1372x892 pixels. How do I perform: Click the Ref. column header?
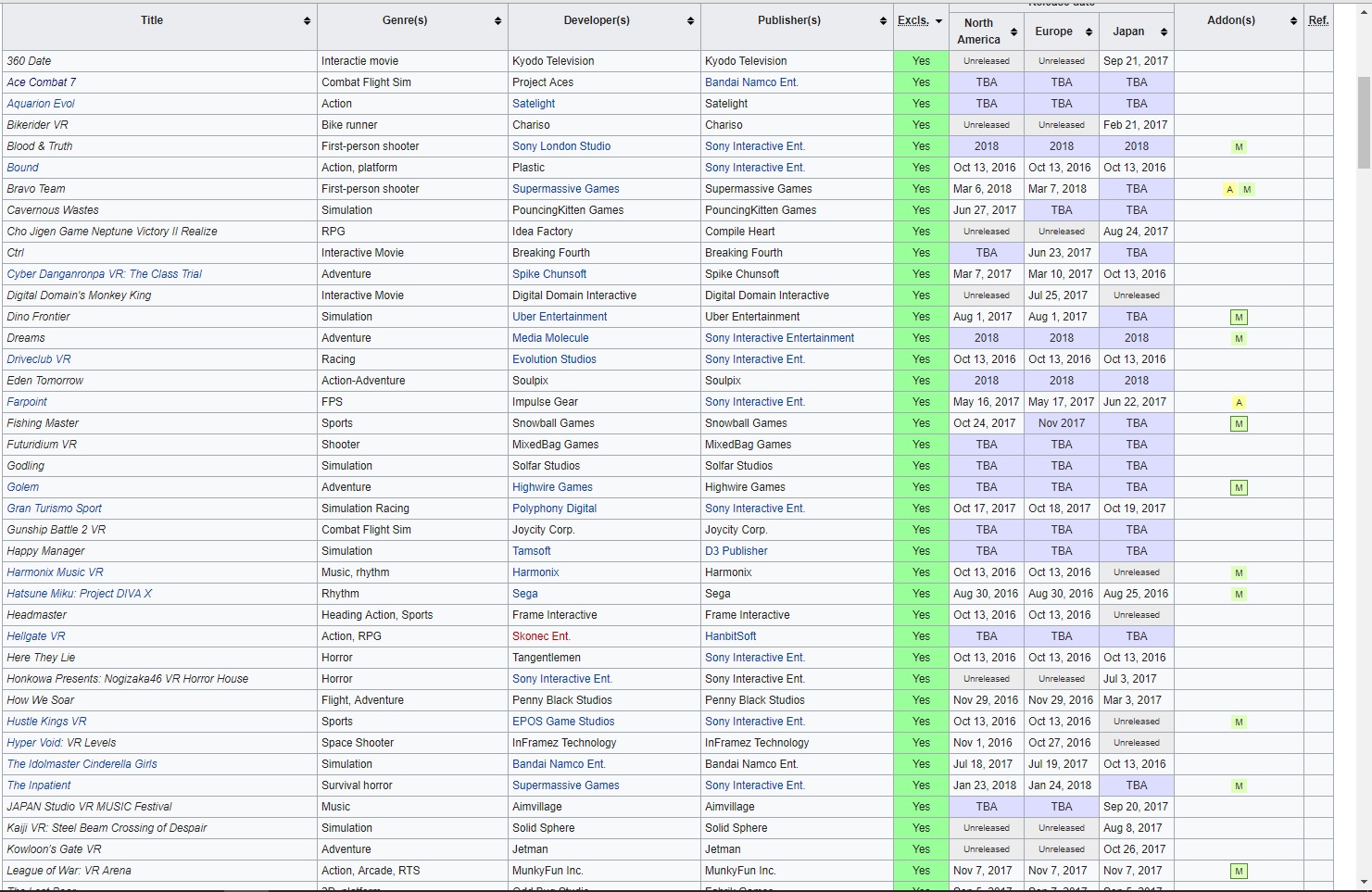[x=1317, y=20]
